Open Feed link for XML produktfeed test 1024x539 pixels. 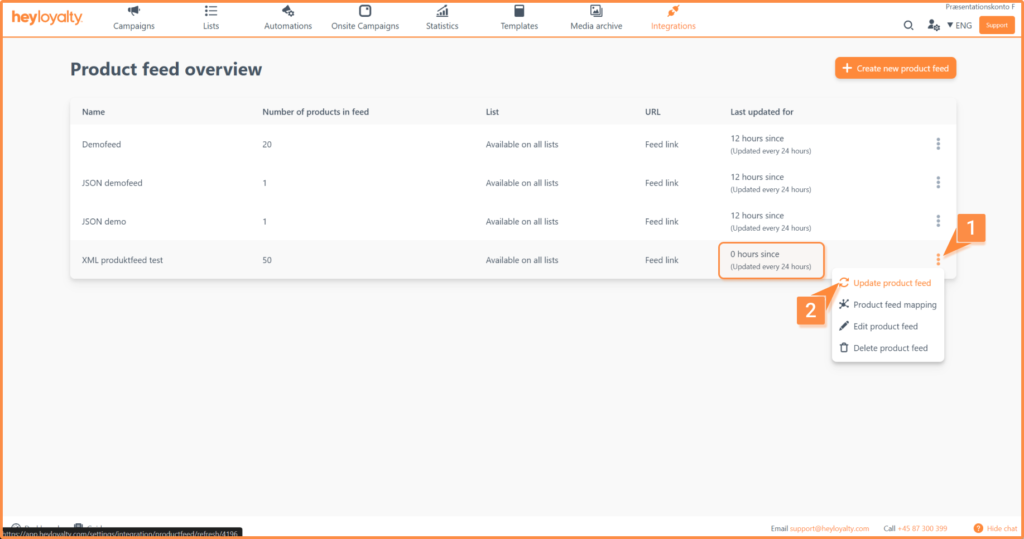661,260
